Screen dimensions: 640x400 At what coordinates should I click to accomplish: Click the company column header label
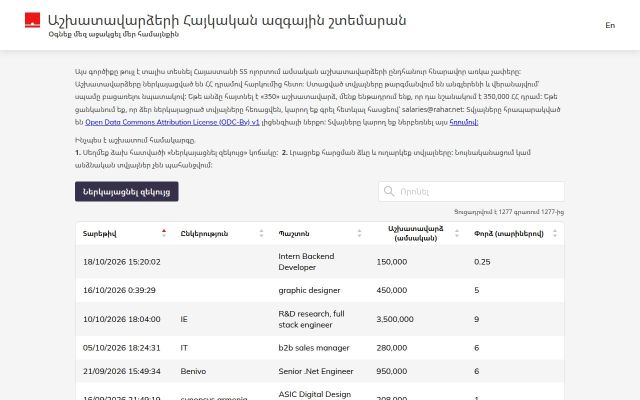(204, 233)
